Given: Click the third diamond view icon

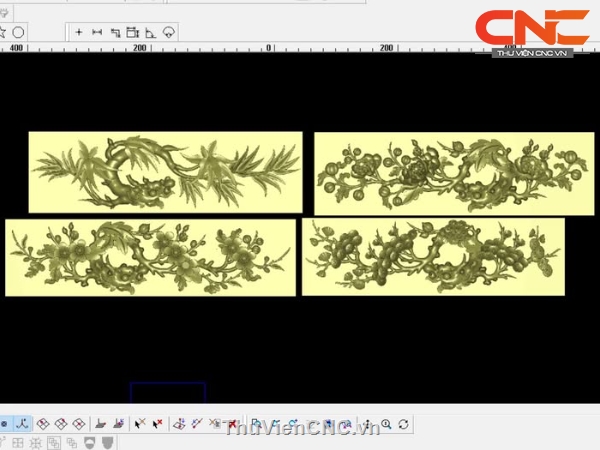Looking at the screenshot, I should click(x=77, y=424).
